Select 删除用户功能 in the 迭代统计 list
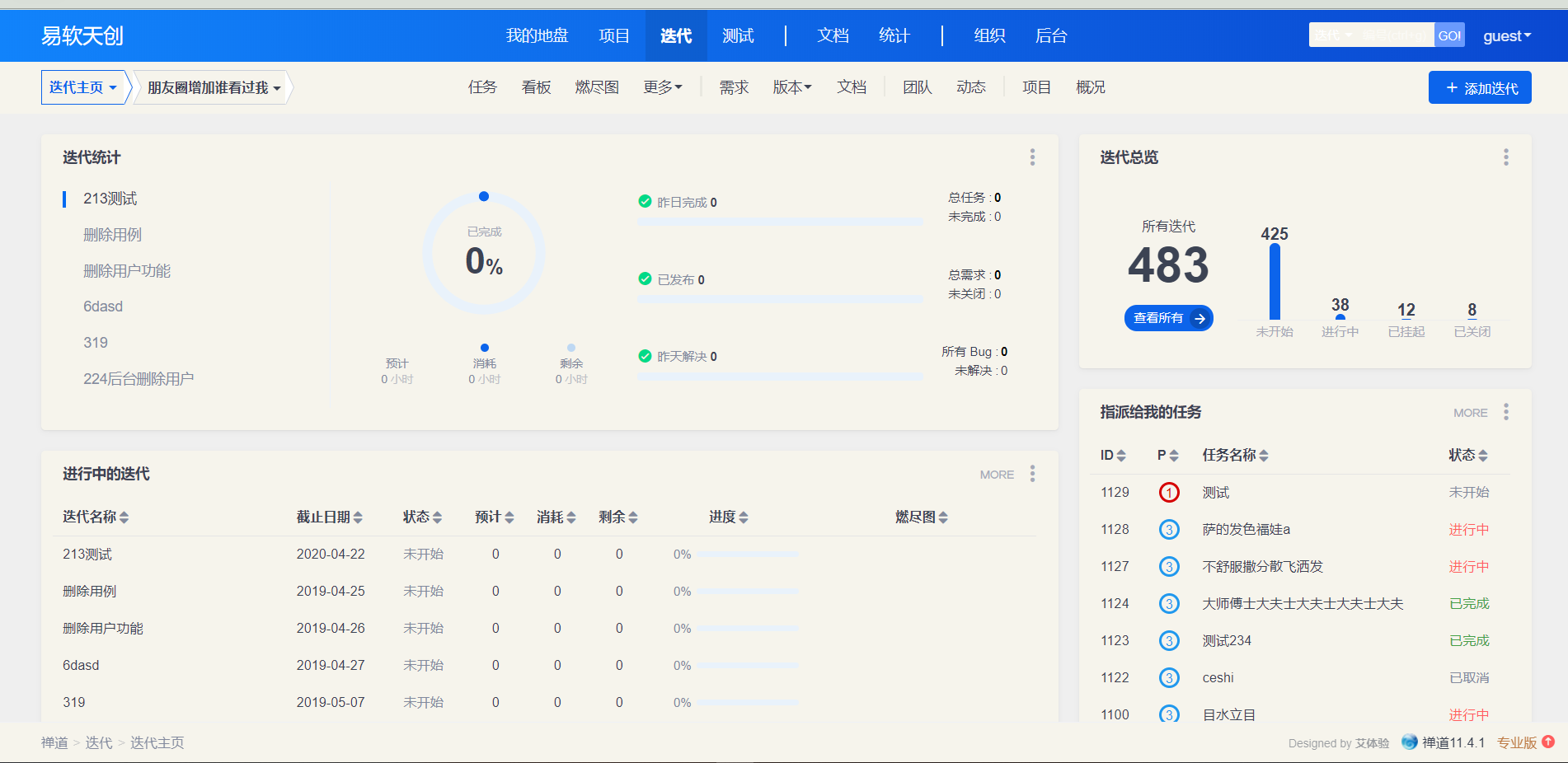Screen dimensions: 1568x763 point(127,271)
